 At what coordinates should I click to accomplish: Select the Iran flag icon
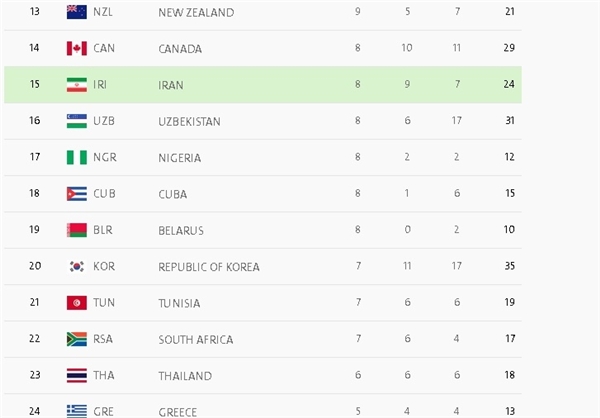pos(77,85)
